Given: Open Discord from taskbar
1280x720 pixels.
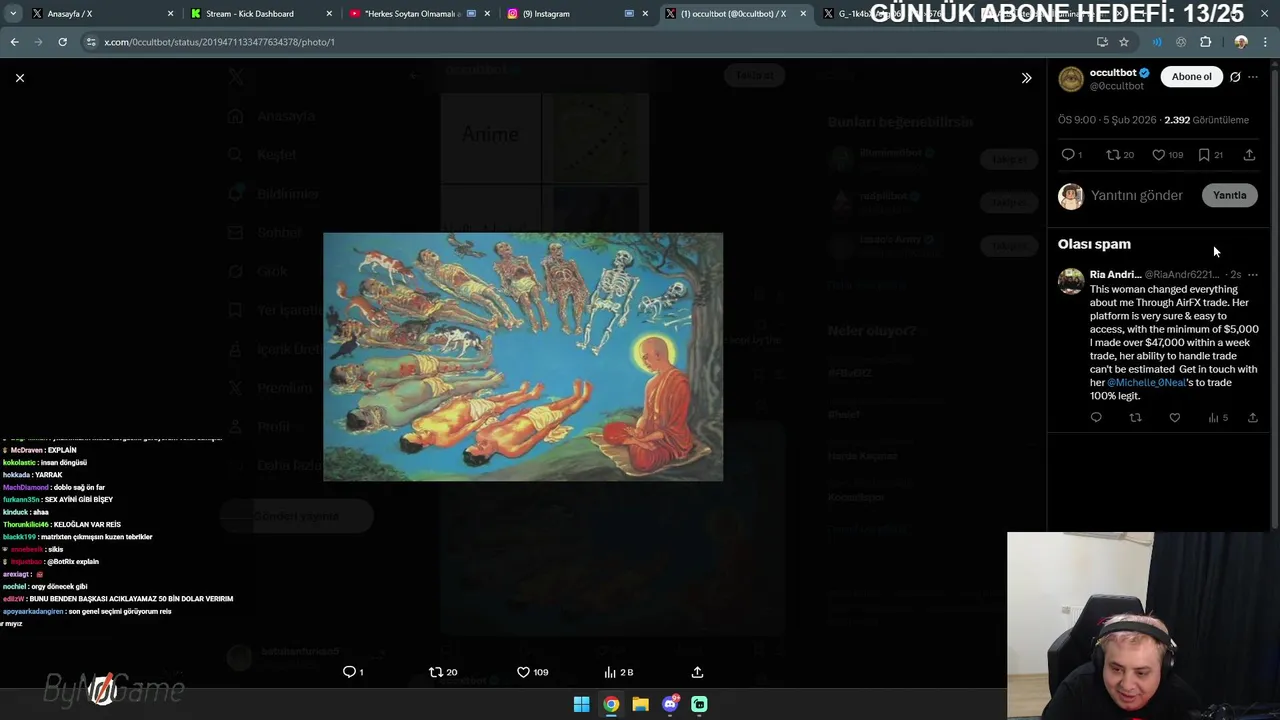Looking at the screenshot, I should (x=670, y=704).
